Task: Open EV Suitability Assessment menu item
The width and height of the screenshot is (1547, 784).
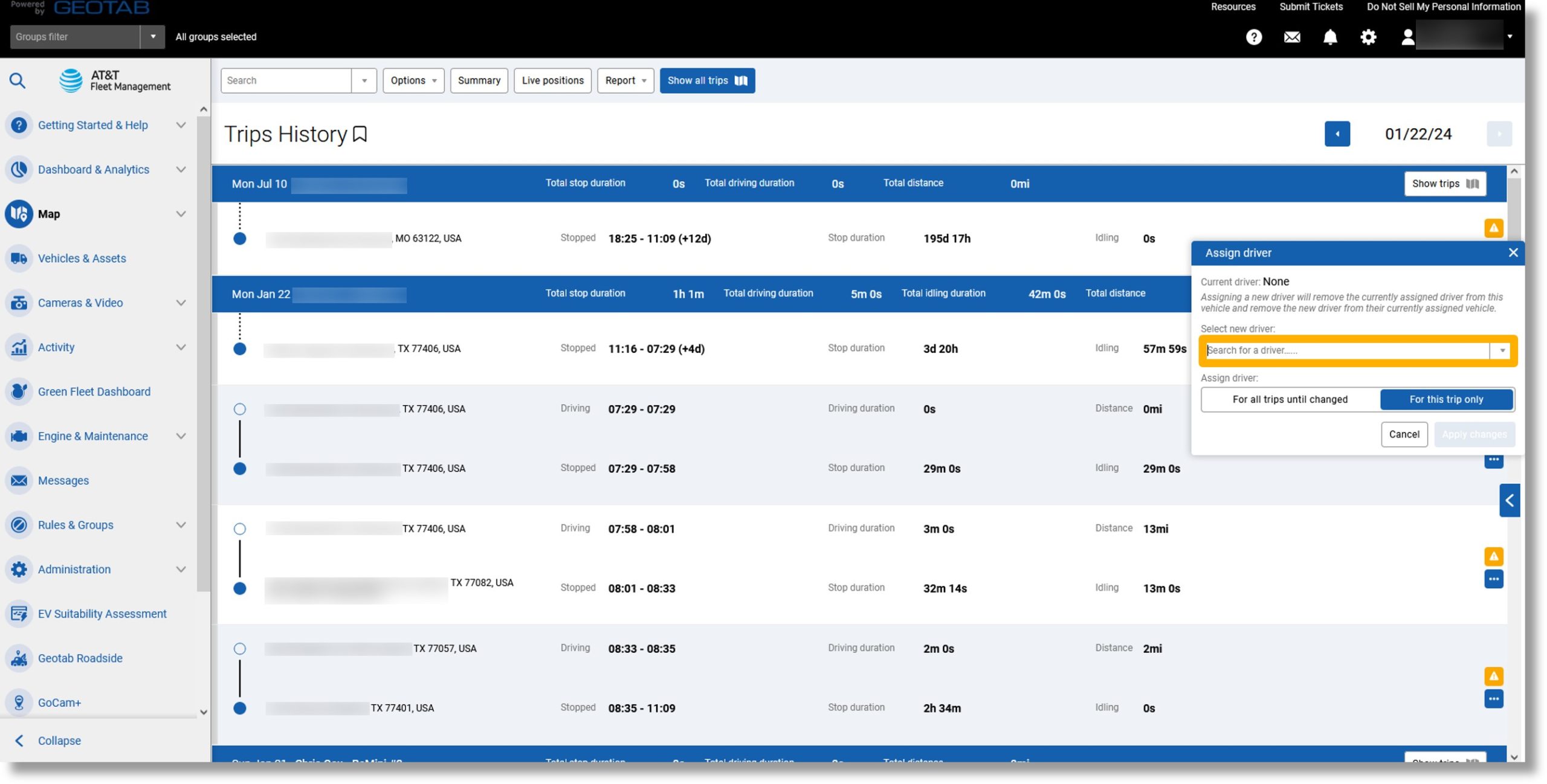Action: [102, 614]
